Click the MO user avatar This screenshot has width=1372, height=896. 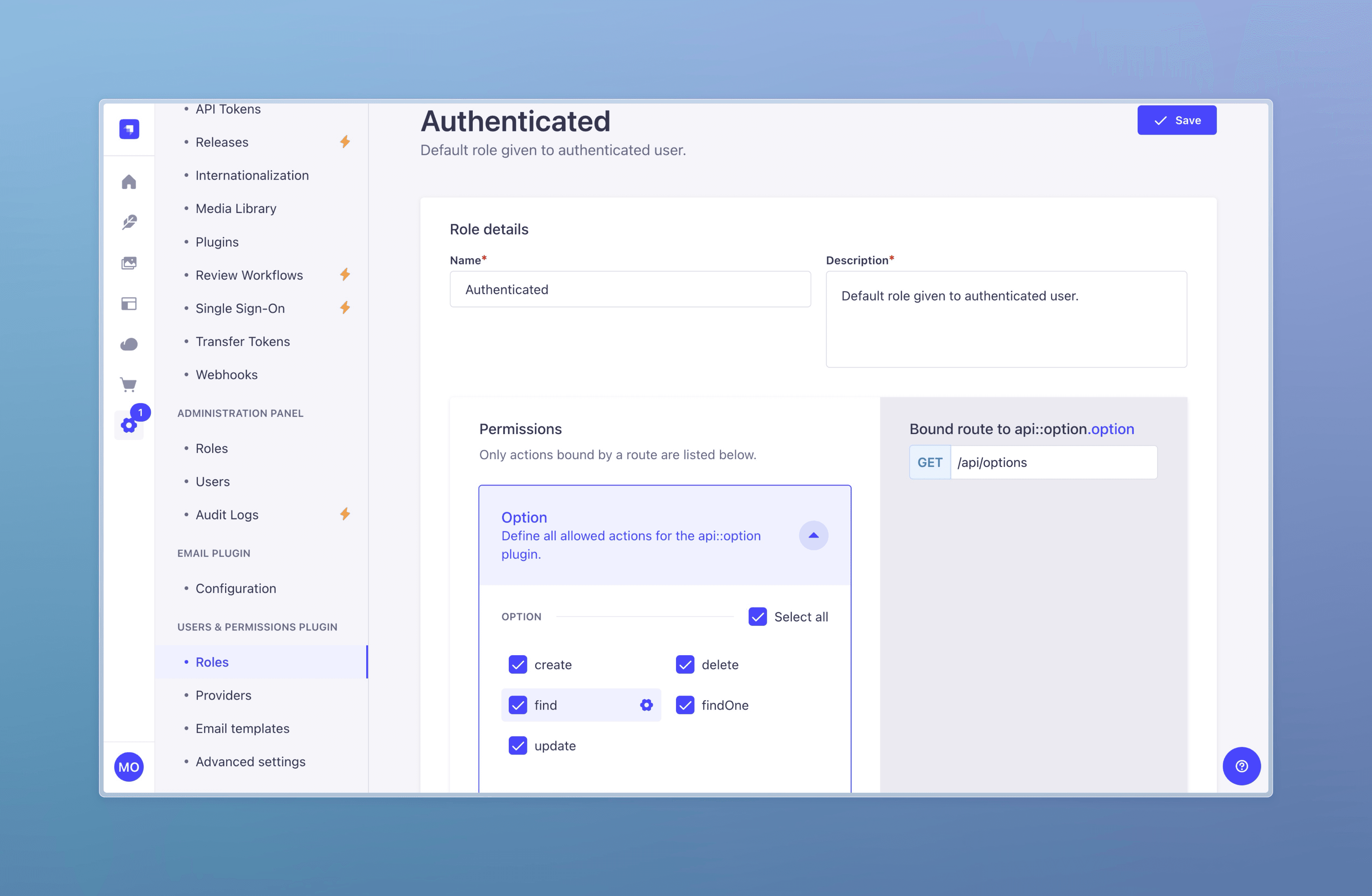[129, 767]
